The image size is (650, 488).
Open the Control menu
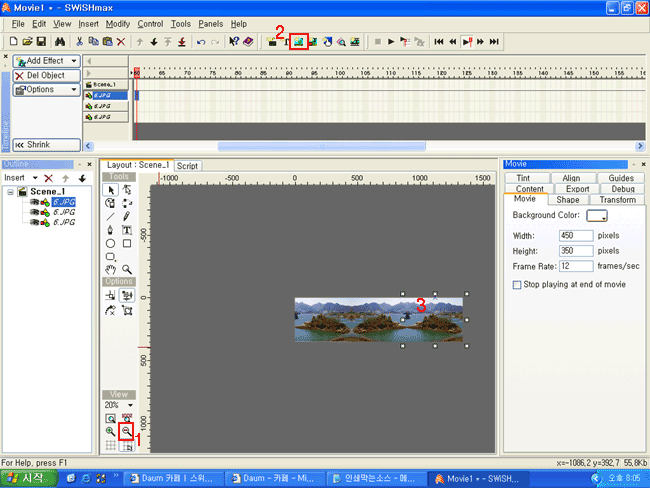point(150,24)
